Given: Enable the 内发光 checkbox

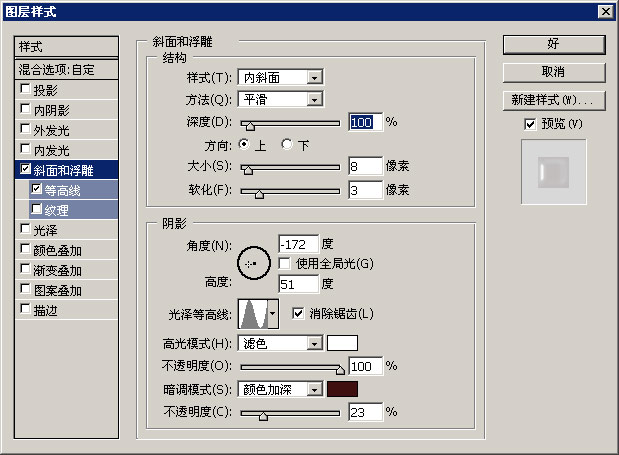Looking at the screenshot, I should coord(25,149).
